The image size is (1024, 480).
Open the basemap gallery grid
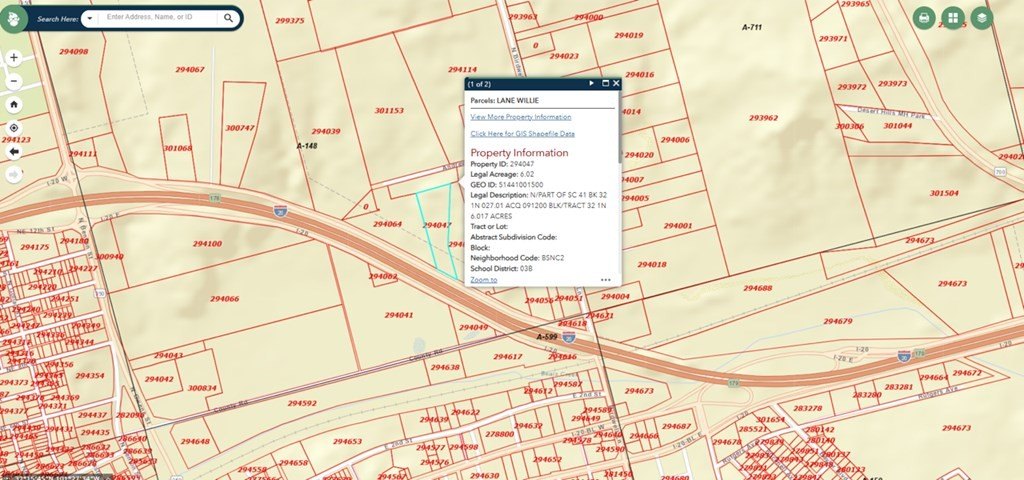point(953,18)
